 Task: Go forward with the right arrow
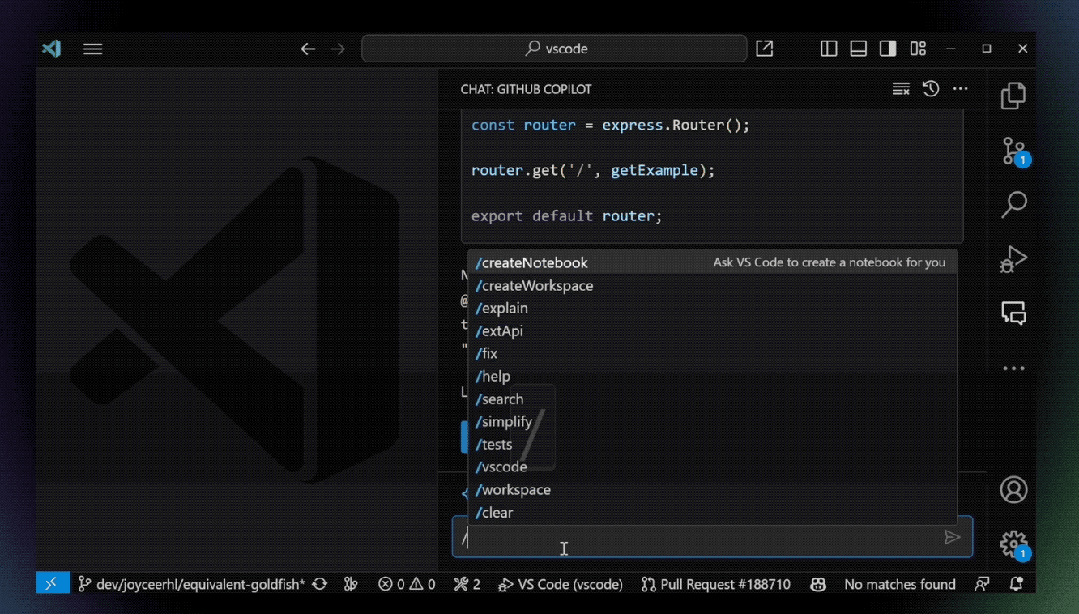[337, 49]
